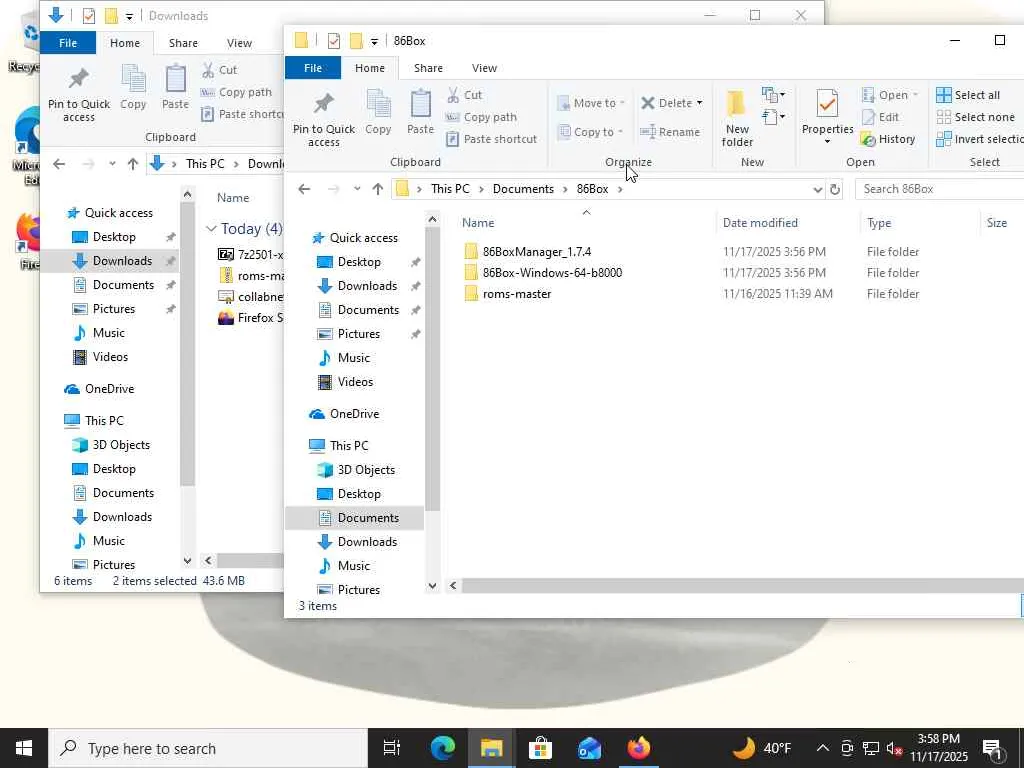Select Downloads under Quick access in Downloads window
This screenshot has width=1024, height=768.
click(x=121, y=261)
